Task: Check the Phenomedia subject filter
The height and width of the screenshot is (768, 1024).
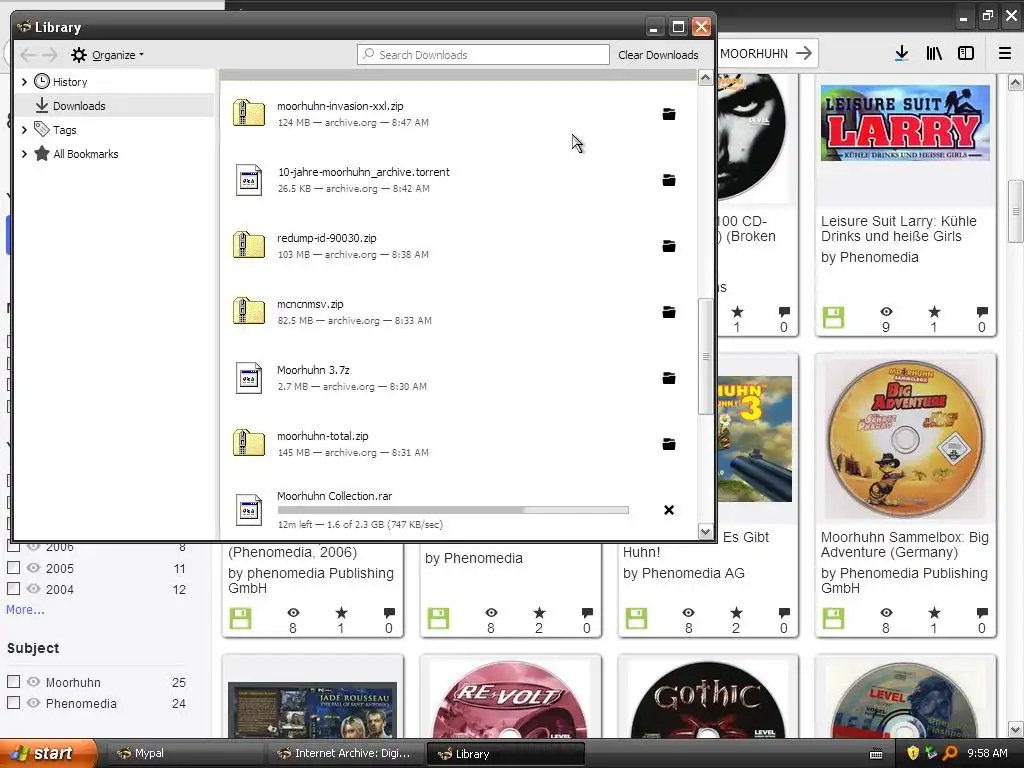Action: 13,702
